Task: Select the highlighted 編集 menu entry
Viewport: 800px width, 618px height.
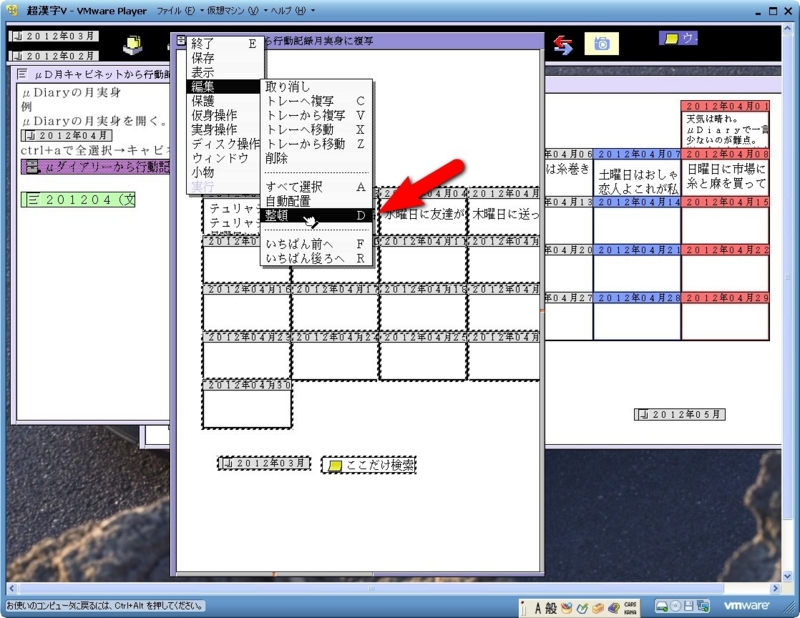Action: [x=225, y=87]
